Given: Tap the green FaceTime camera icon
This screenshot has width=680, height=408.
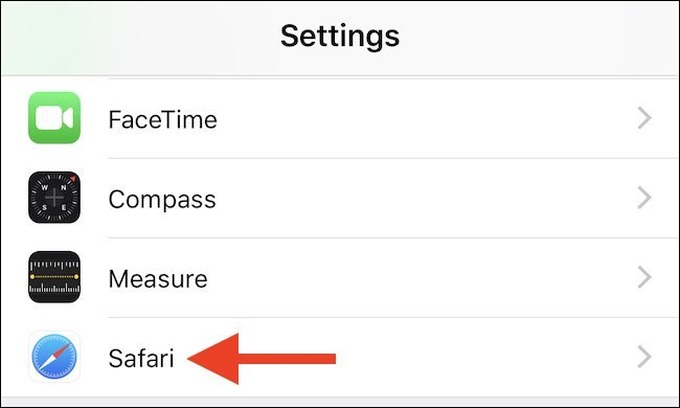Looking at the screenshot, I should (54, 118).
